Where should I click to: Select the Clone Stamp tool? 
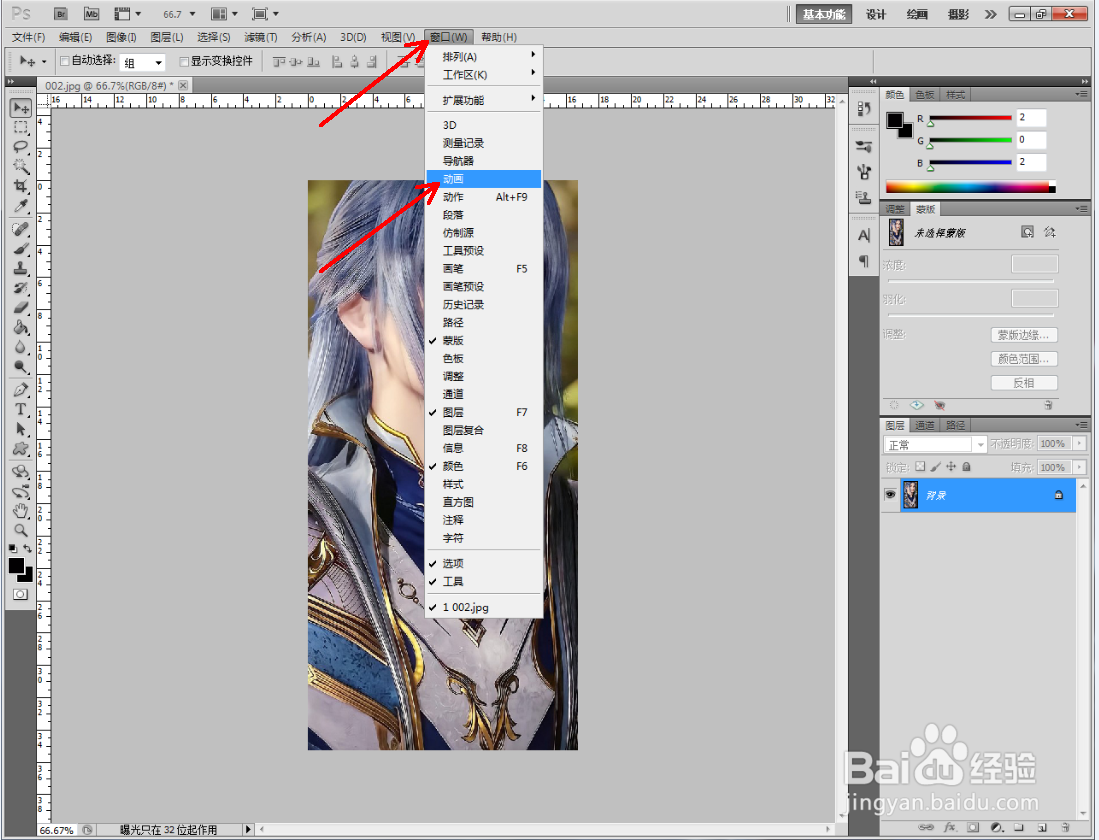tap(20, 269)
